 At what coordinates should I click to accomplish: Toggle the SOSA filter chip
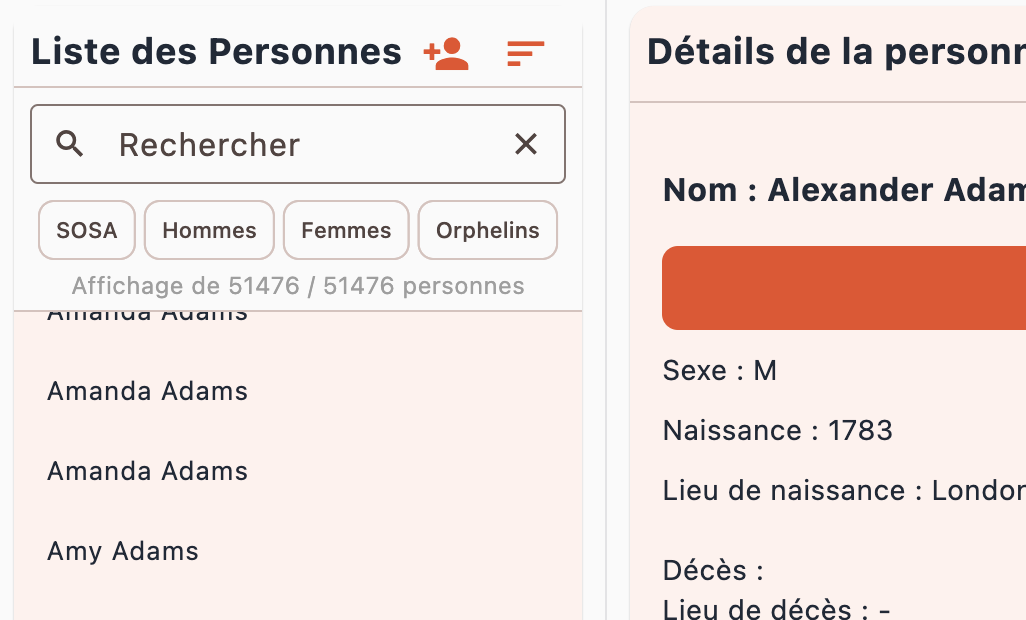coord(87,230)
